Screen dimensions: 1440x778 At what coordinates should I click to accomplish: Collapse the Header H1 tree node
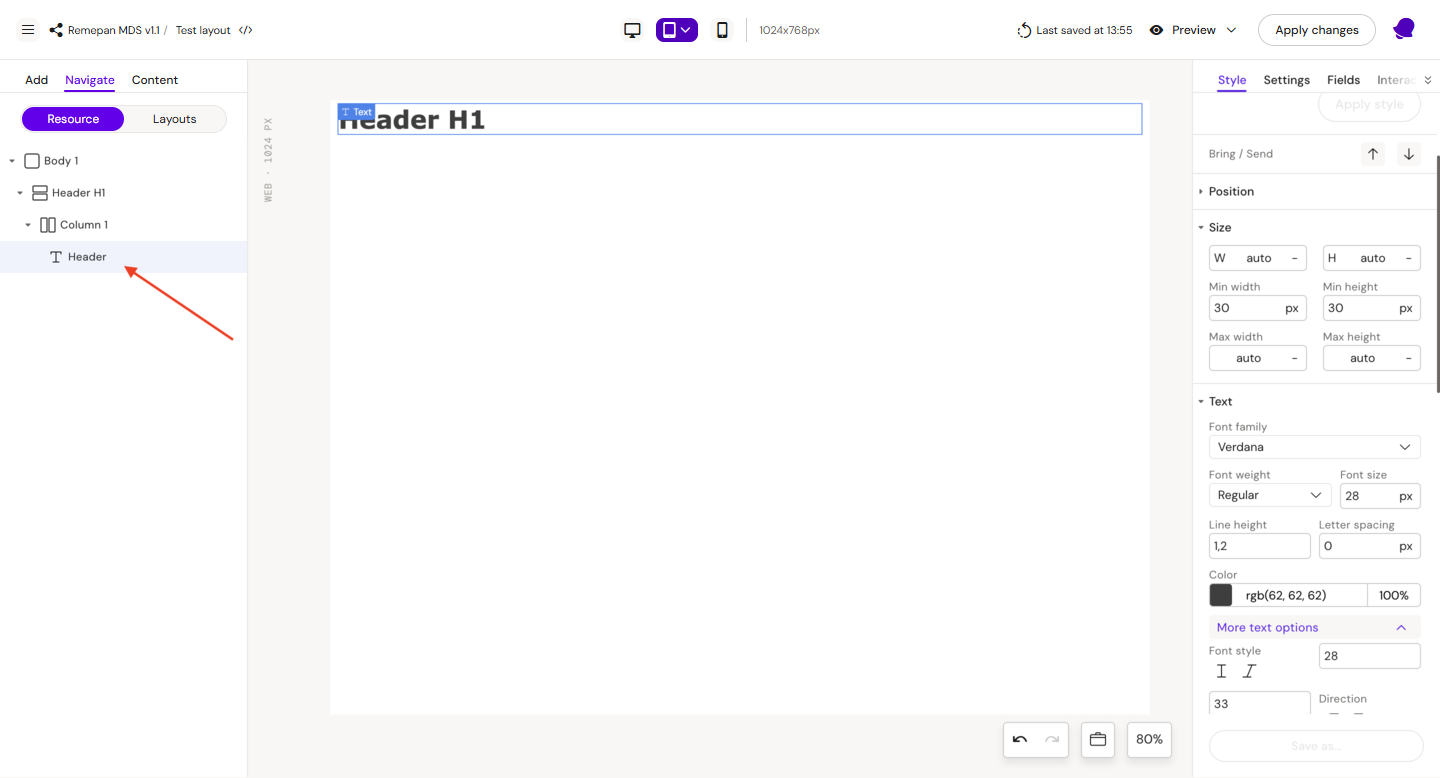click(x=20, y=193)
